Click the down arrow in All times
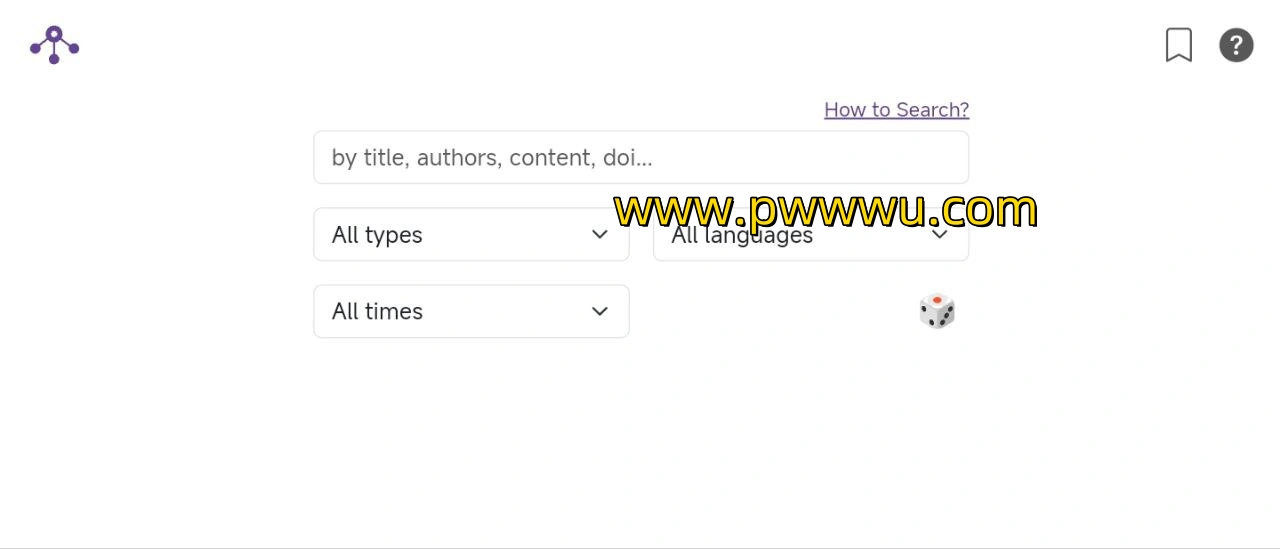Screen dimensions: 1280x549 pyautogui.click(x=600, y=311)
